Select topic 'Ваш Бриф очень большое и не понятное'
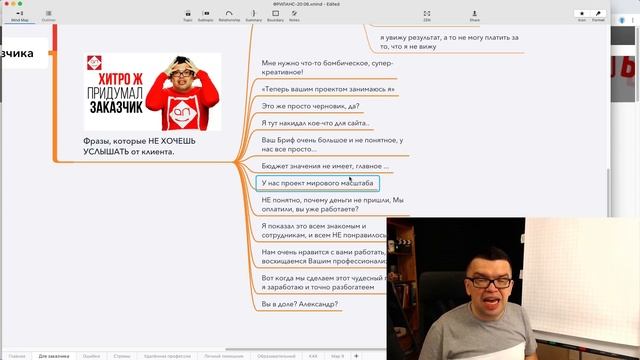640x360 pixels. (332, 144)
